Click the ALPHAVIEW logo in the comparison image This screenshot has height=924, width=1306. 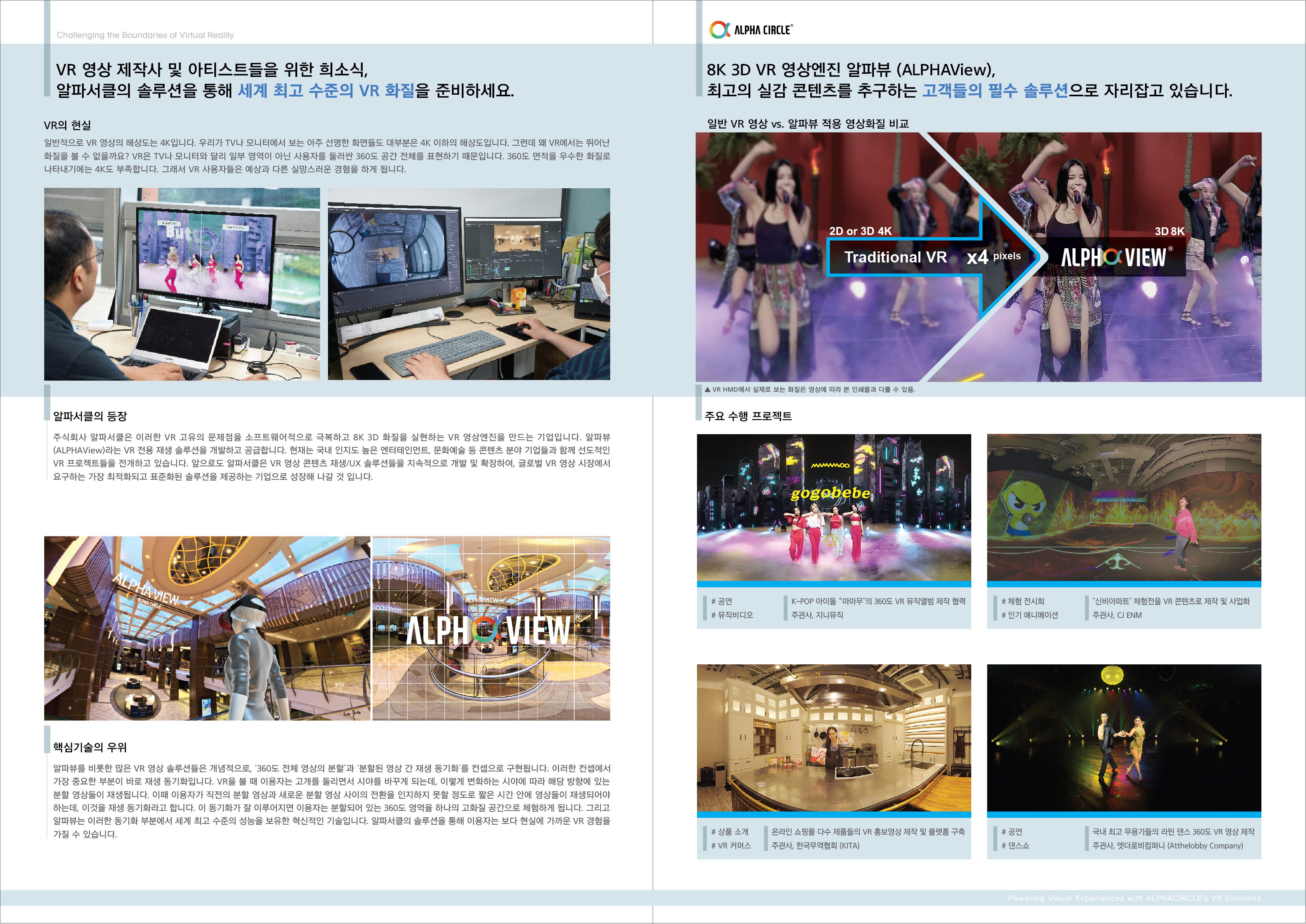coord(1117,257)
